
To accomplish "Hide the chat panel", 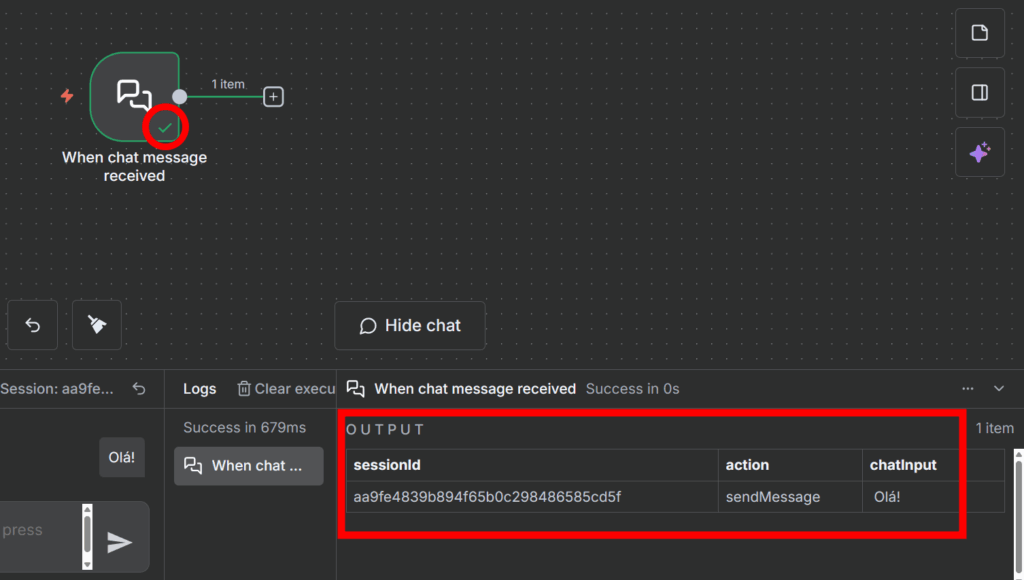I will [410, 325].
